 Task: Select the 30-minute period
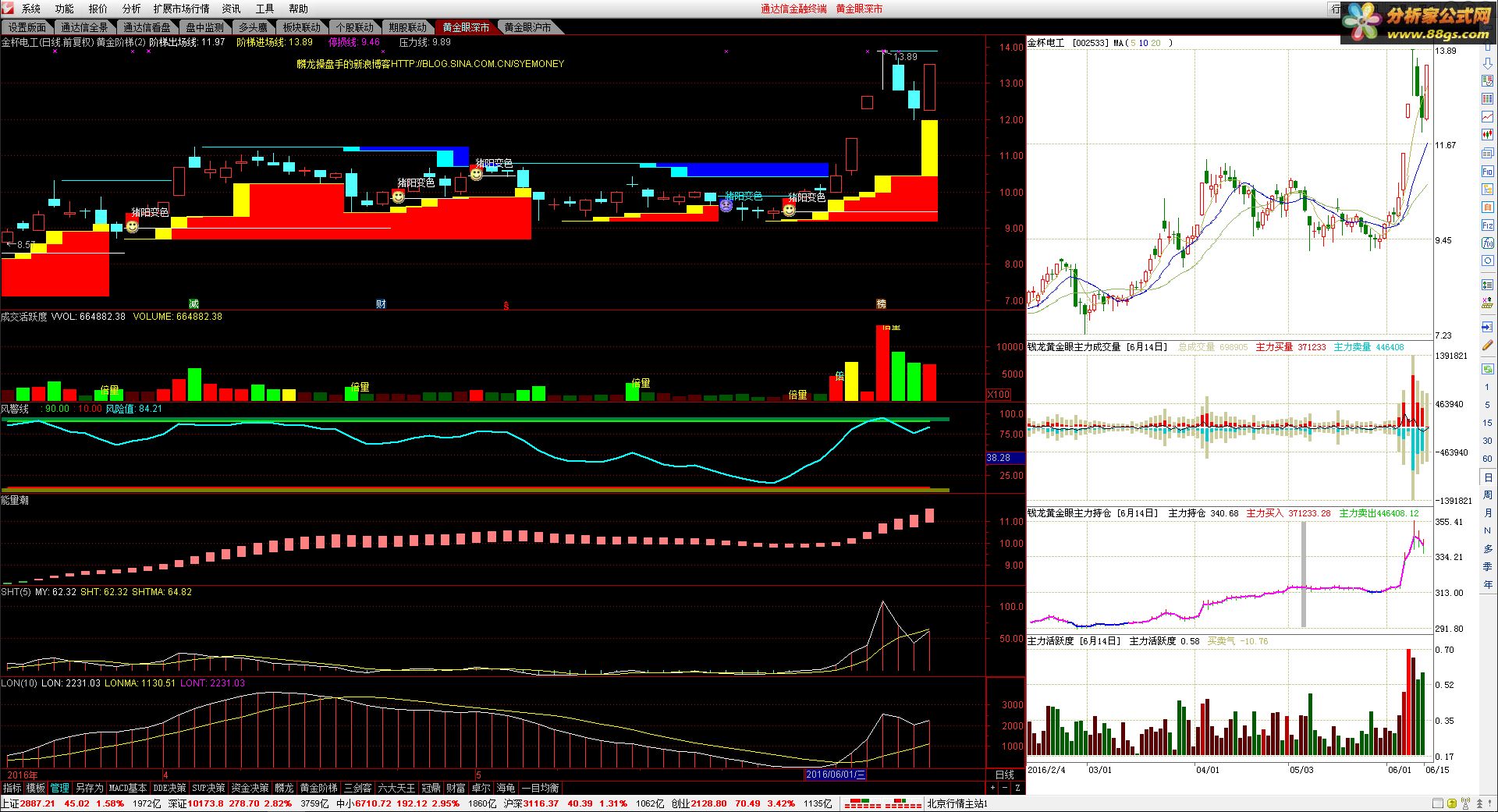pyautogui.click(x=1487, y=441)
